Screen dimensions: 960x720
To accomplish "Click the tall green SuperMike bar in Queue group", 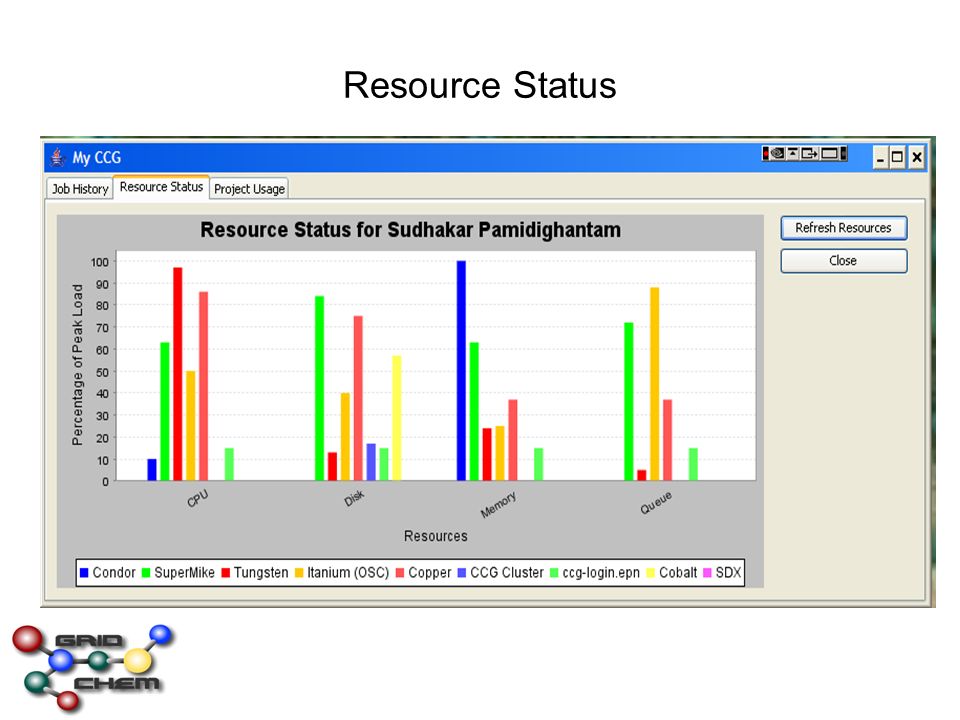I will [x=629, y=402].
